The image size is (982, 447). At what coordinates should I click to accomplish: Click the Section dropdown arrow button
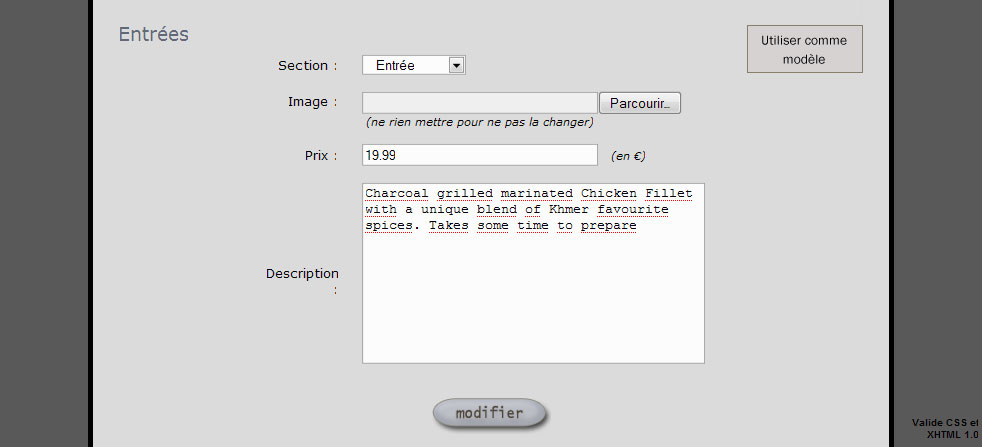point(456,66)
